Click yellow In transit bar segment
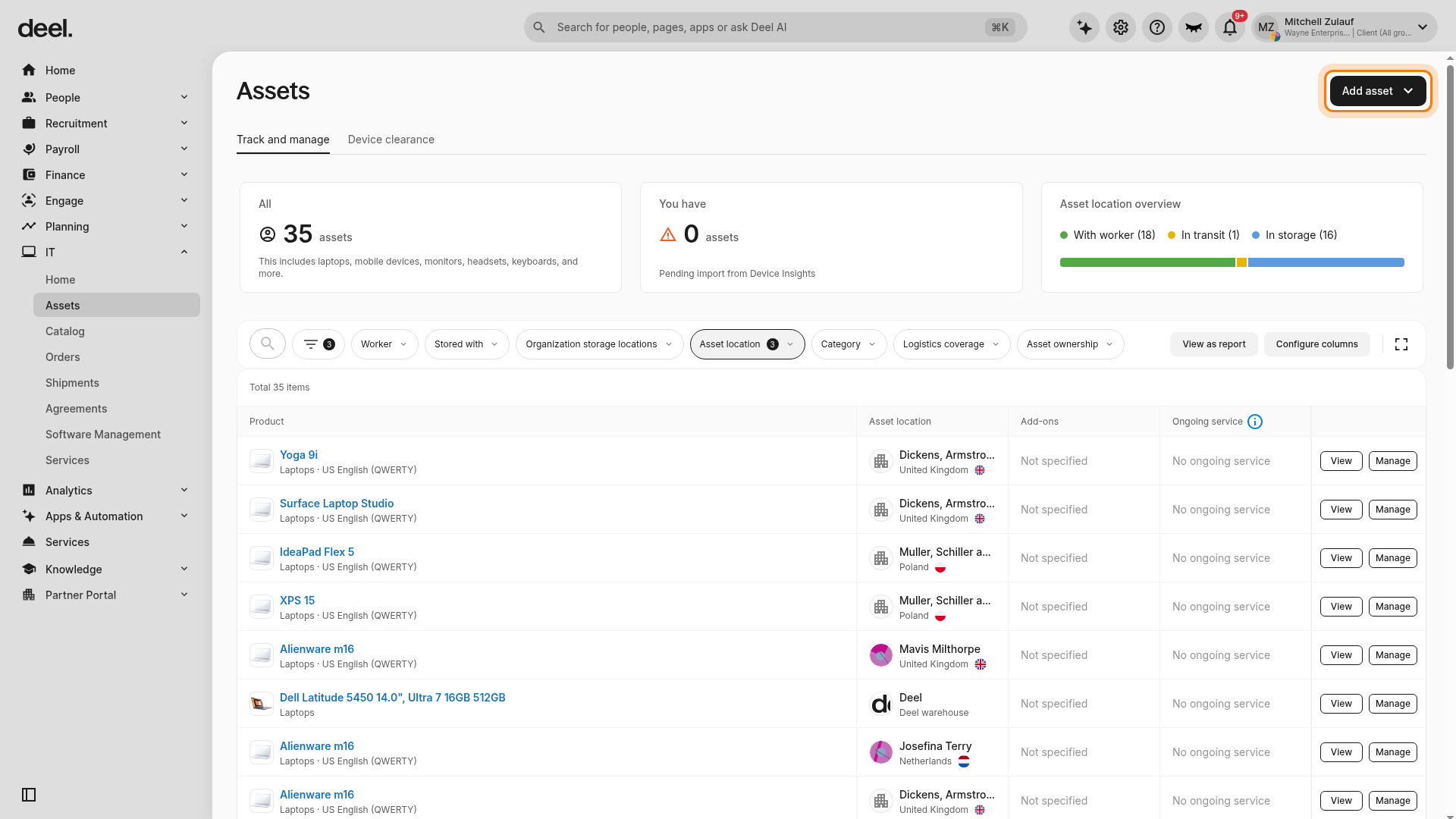The image size is (1456, 819). coord(1241,262)
